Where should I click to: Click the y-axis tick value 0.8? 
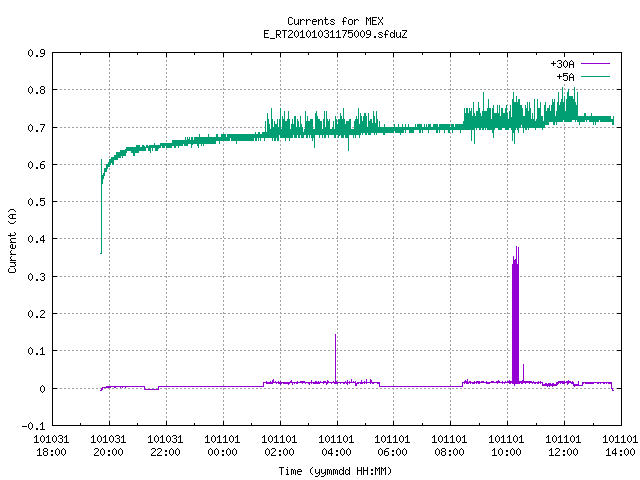(x=36, y=90)
